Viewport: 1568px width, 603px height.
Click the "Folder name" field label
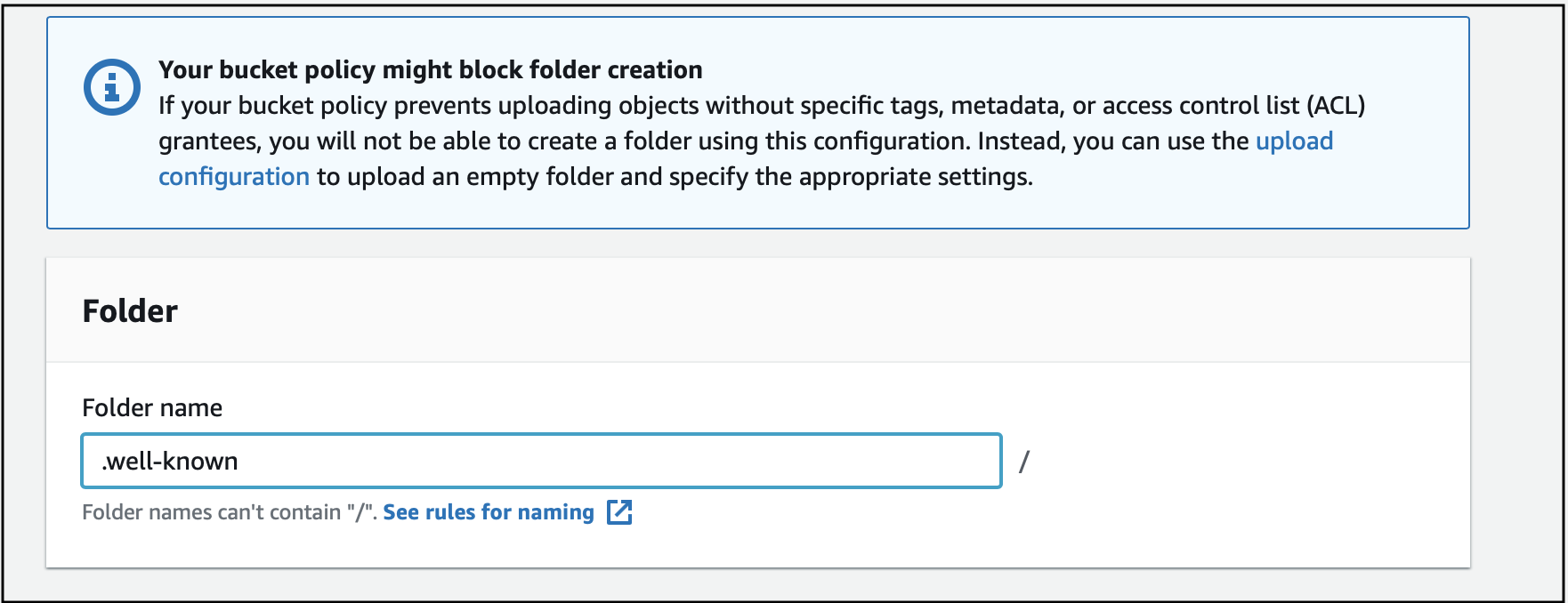coord(152,408)
